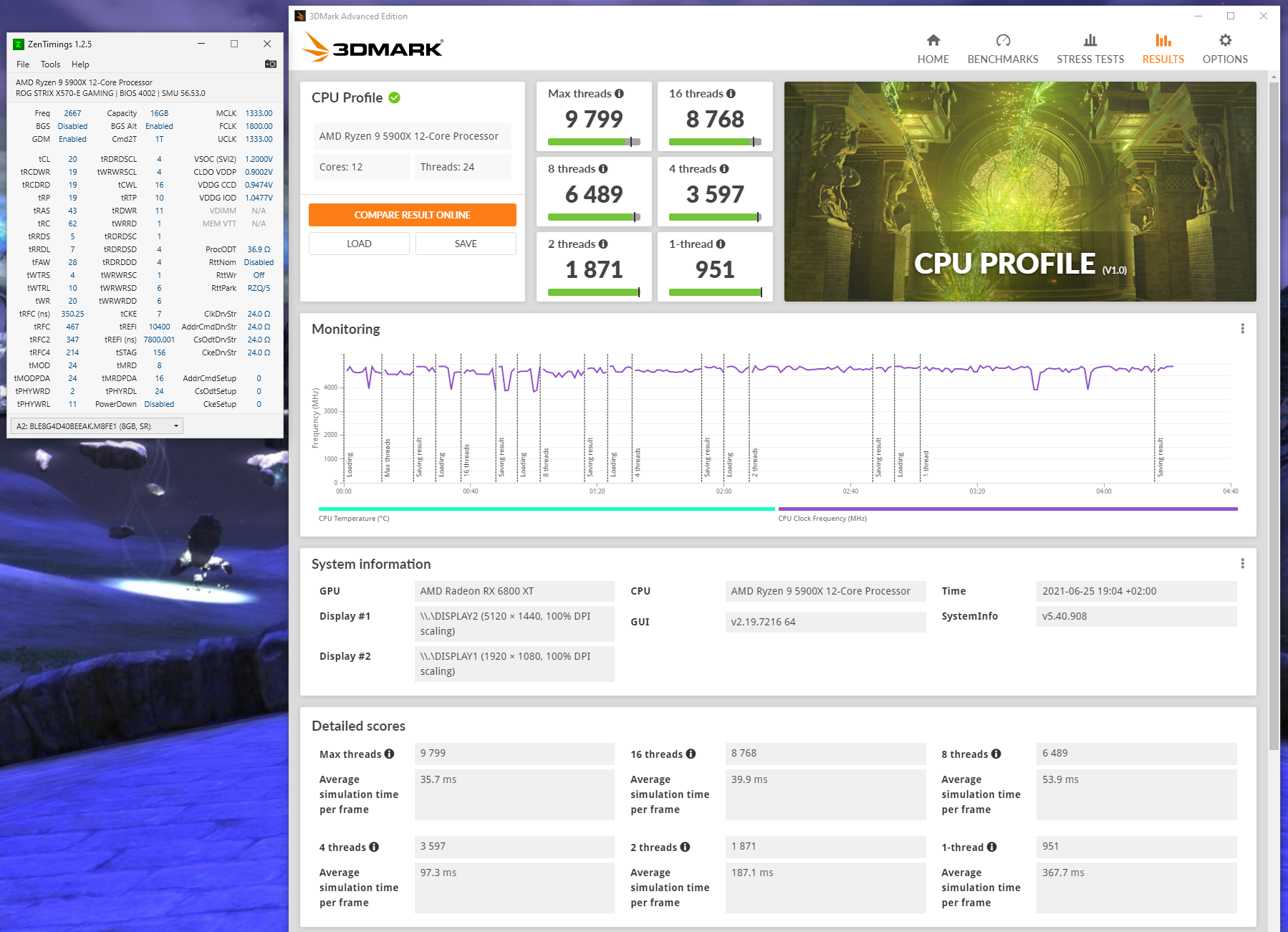Click the Max threads info icon in score card
The image size is (1288, 932).
(619, 94)
